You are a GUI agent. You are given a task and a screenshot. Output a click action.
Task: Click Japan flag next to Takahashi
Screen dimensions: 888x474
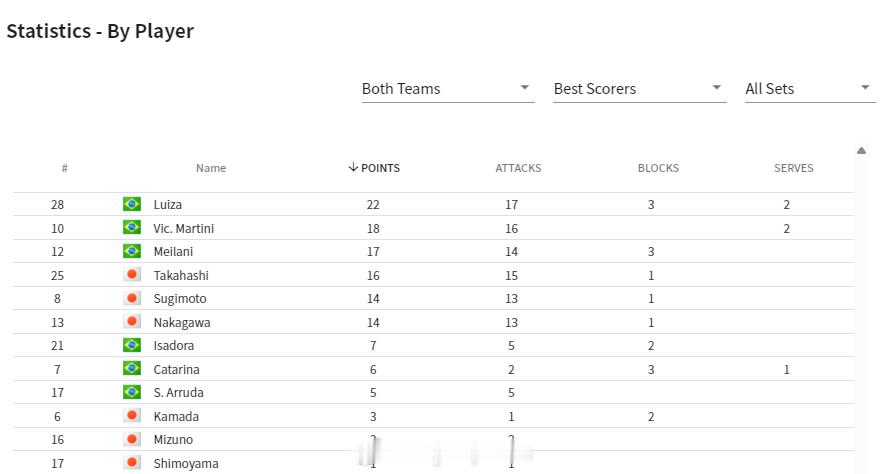point(132,275)
